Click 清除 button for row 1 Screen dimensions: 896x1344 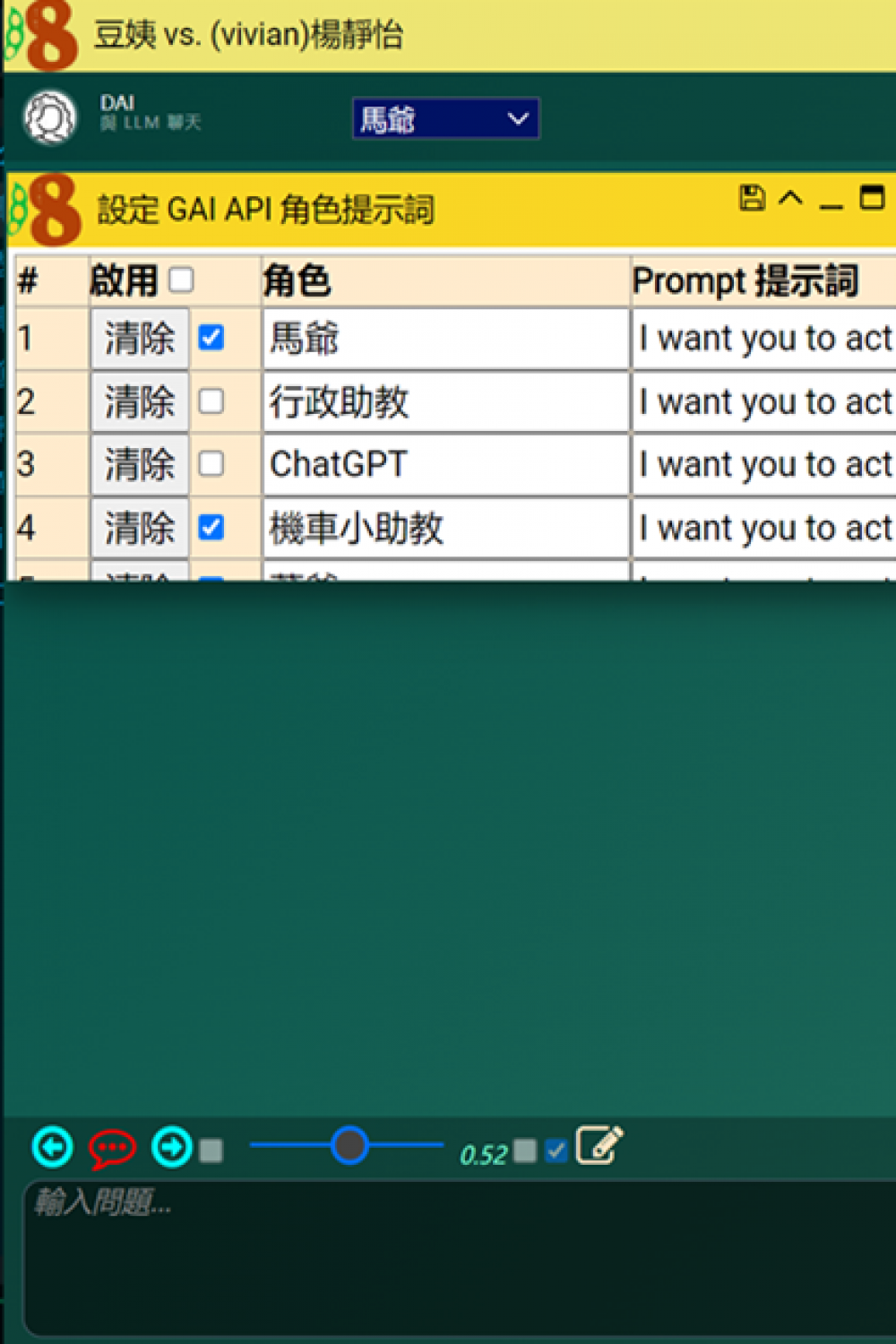tap(140, 339)
